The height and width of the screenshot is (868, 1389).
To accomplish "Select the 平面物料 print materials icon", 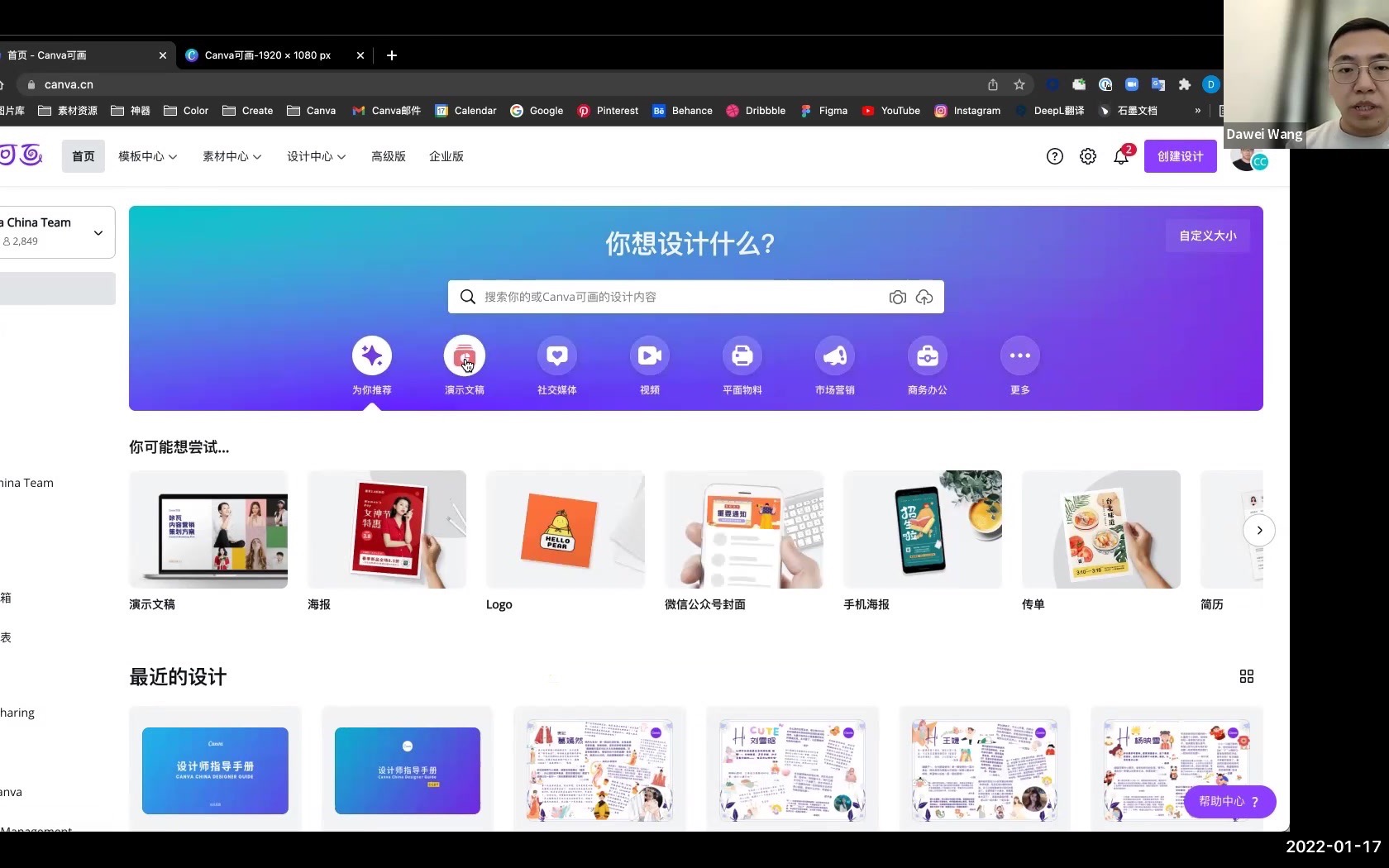I will tap(742, 355).
